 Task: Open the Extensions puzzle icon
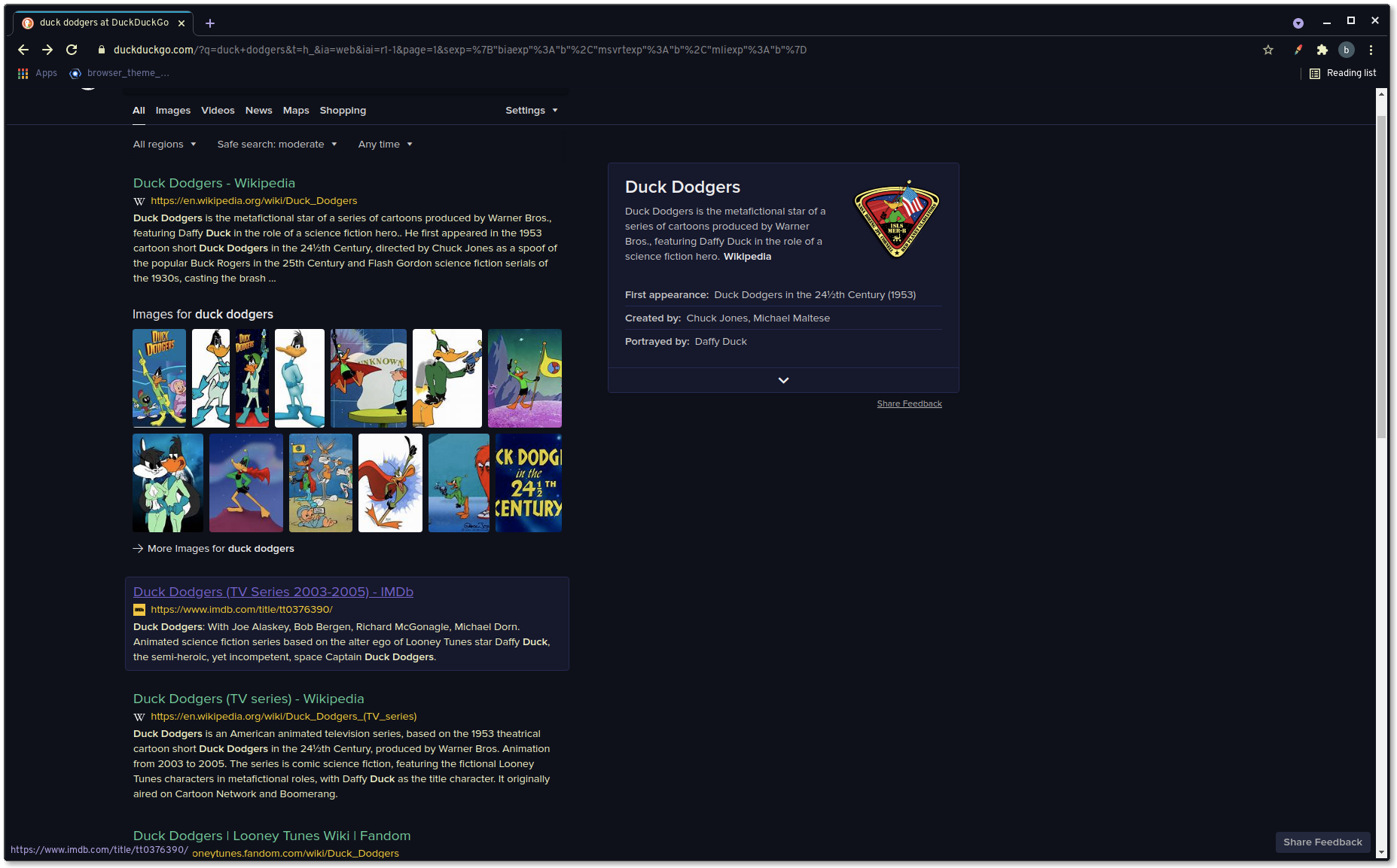pos(1322,50)
